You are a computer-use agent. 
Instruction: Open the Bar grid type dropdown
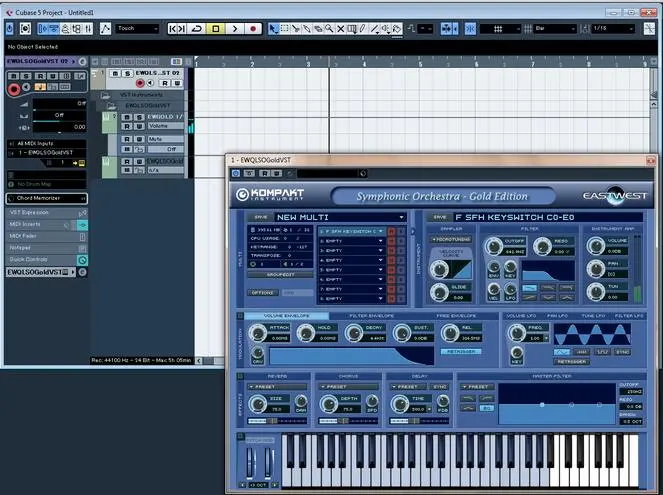(555, 29)
